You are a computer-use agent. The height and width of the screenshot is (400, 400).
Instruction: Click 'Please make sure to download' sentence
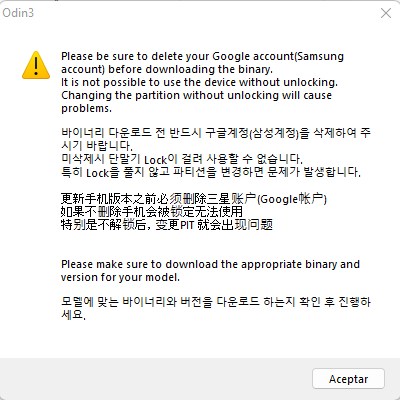(210, 264)
